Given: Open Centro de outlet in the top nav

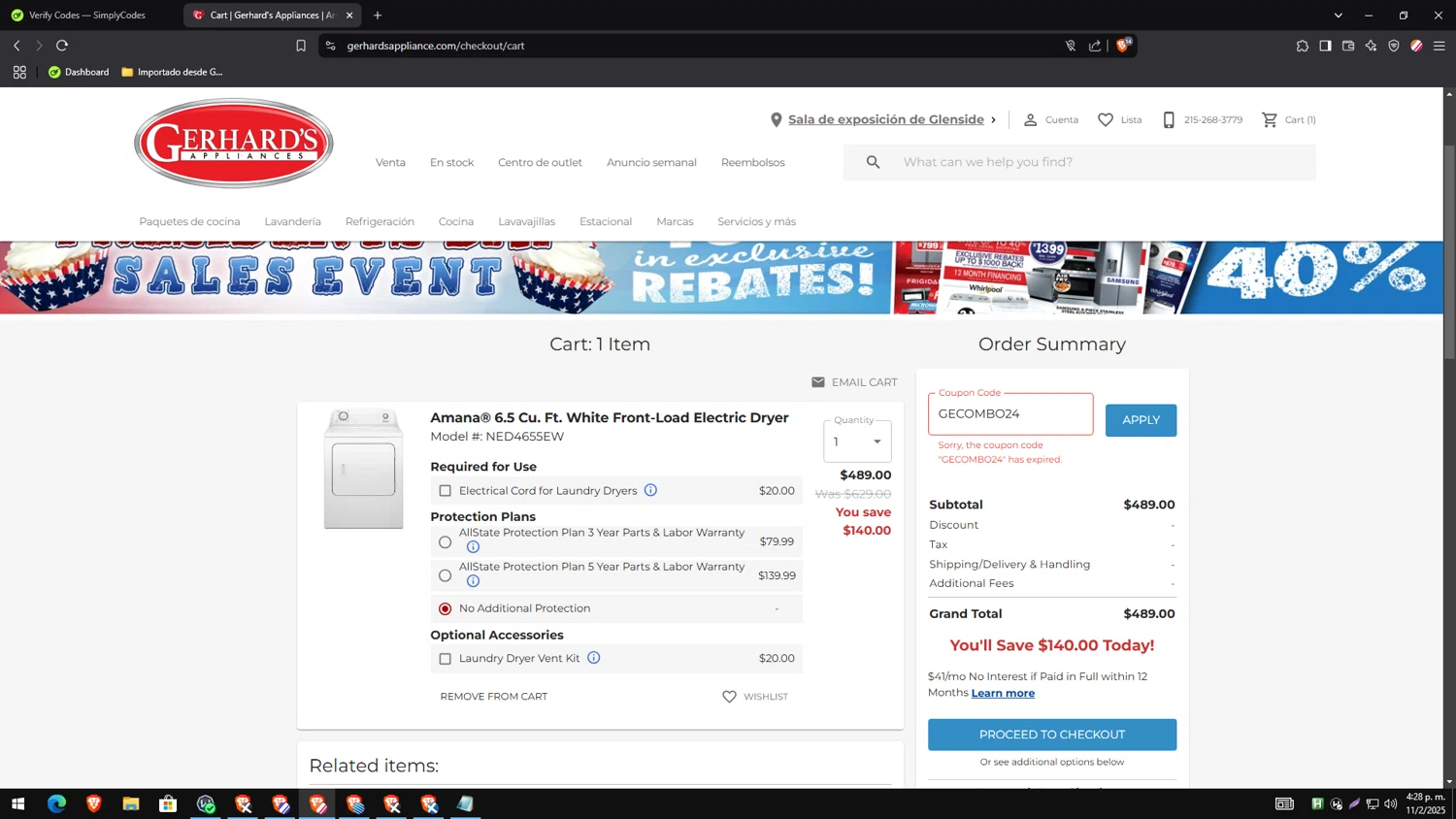Looking at the screenshot, I should tap(540, 162).
